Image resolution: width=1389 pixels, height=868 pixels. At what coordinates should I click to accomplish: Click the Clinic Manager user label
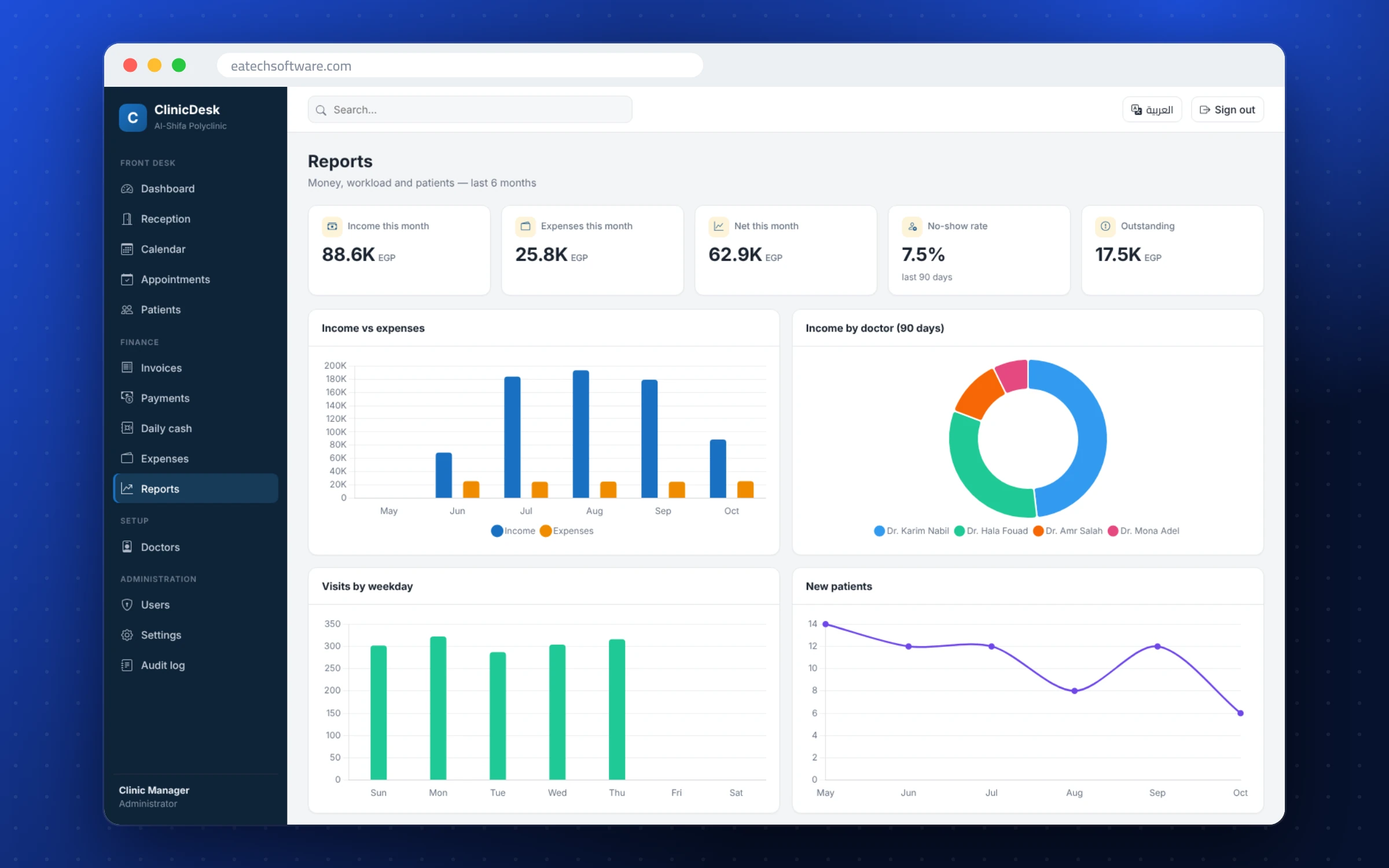[x=154, y=790]
